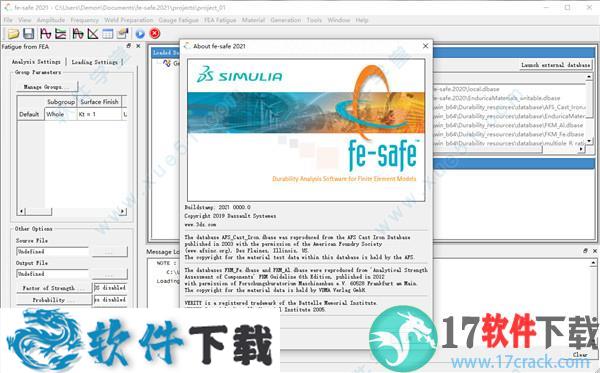Select the FKM_Fe.dbase database entry
This screenshot has width=600, height=373.
click(x=509, y=134)
